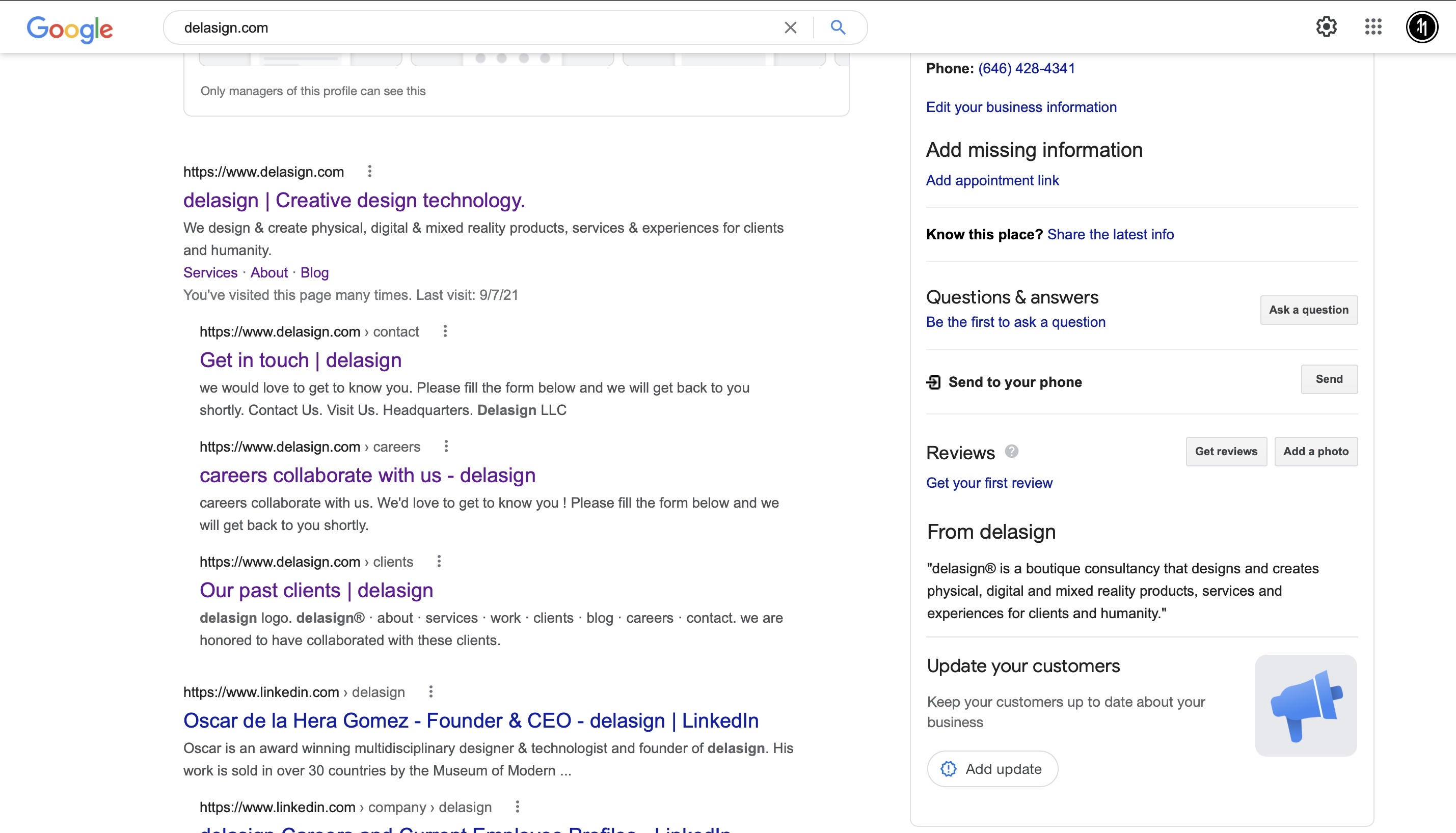The width and height of the screenshot is (1456, 833).
Task: Click the Send button
Action: point(1329,379)
